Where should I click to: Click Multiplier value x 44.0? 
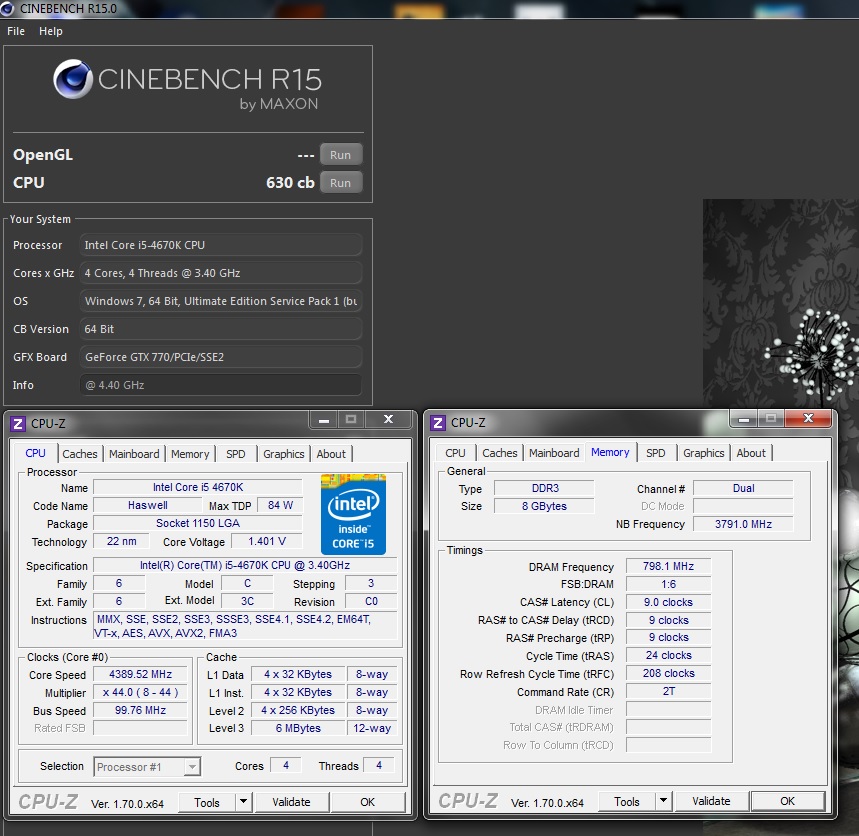(140, 692)
